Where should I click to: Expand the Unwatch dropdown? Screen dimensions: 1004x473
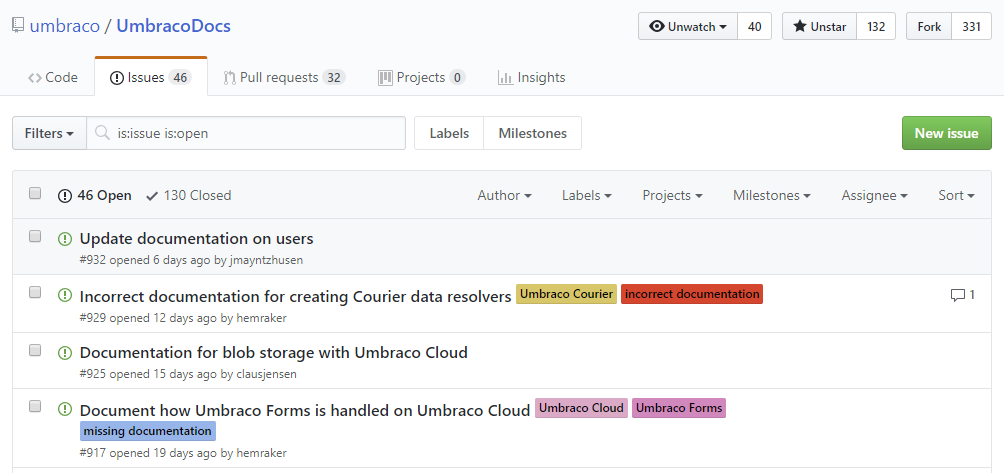(x=688, y=26)
